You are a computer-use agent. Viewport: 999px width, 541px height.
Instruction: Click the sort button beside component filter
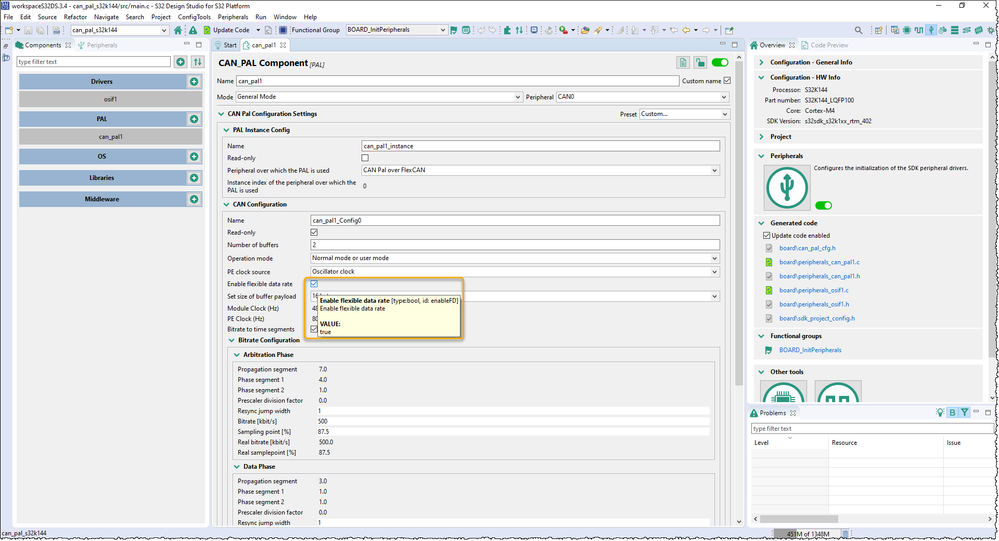(197, 62)
